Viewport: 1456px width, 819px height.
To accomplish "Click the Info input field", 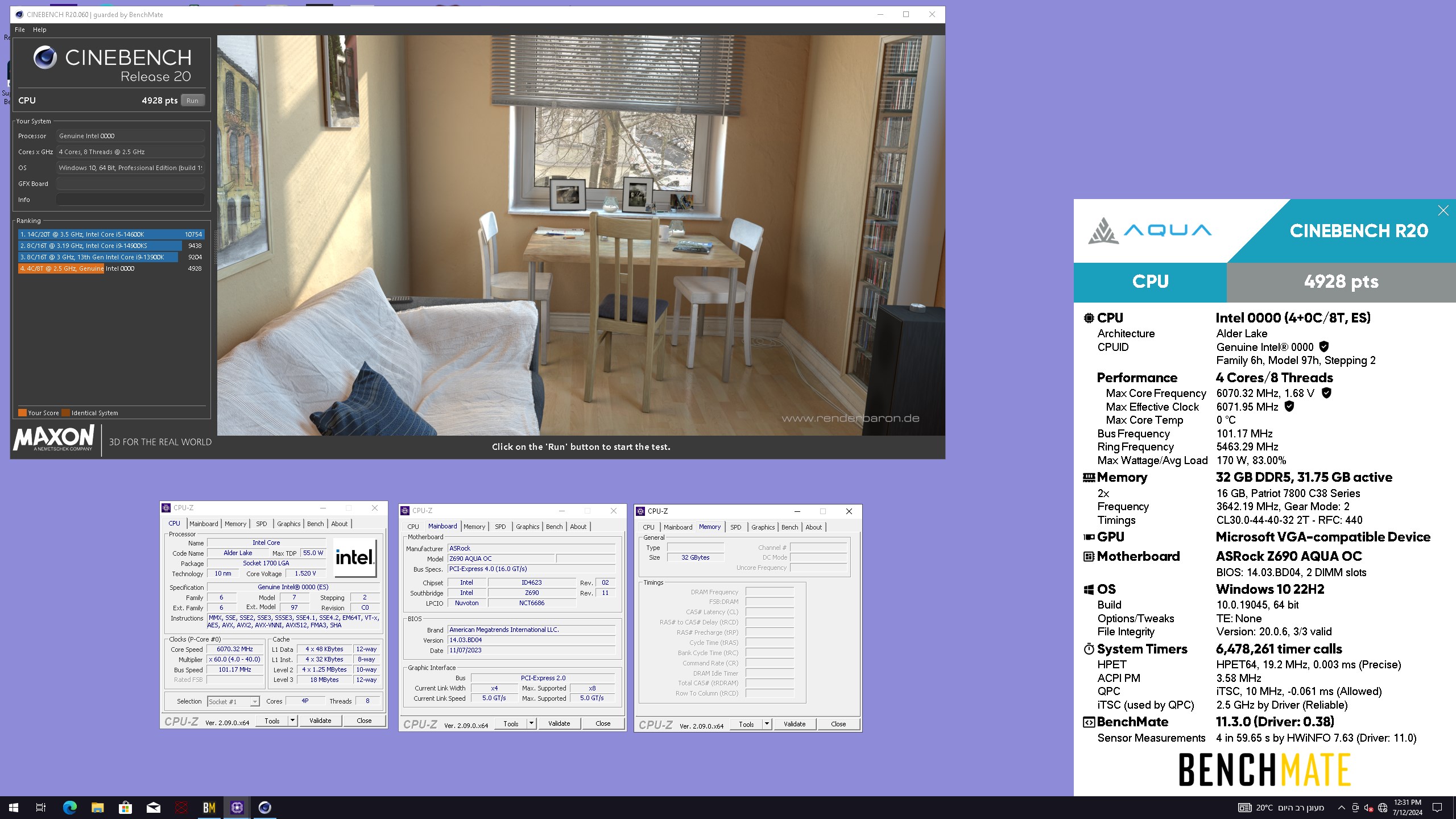I will (x=130, y=200).
